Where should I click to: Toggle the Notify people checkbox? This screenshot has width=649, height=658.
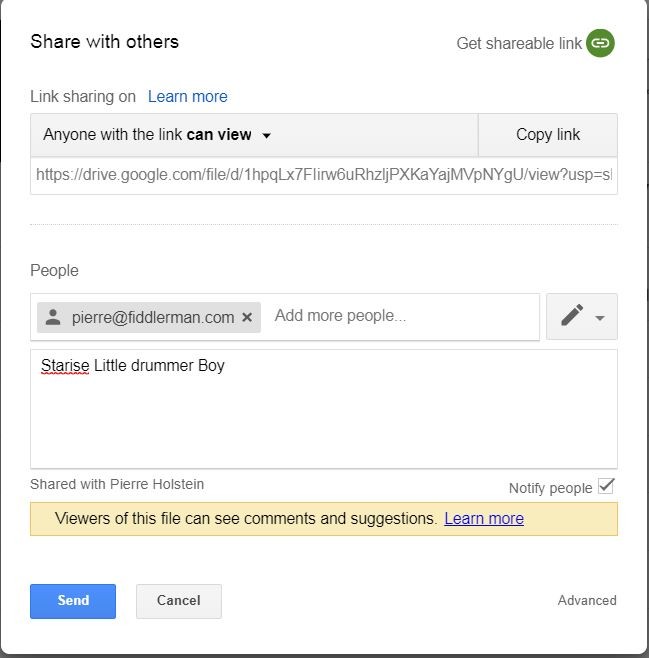click(x=606, y=486)
